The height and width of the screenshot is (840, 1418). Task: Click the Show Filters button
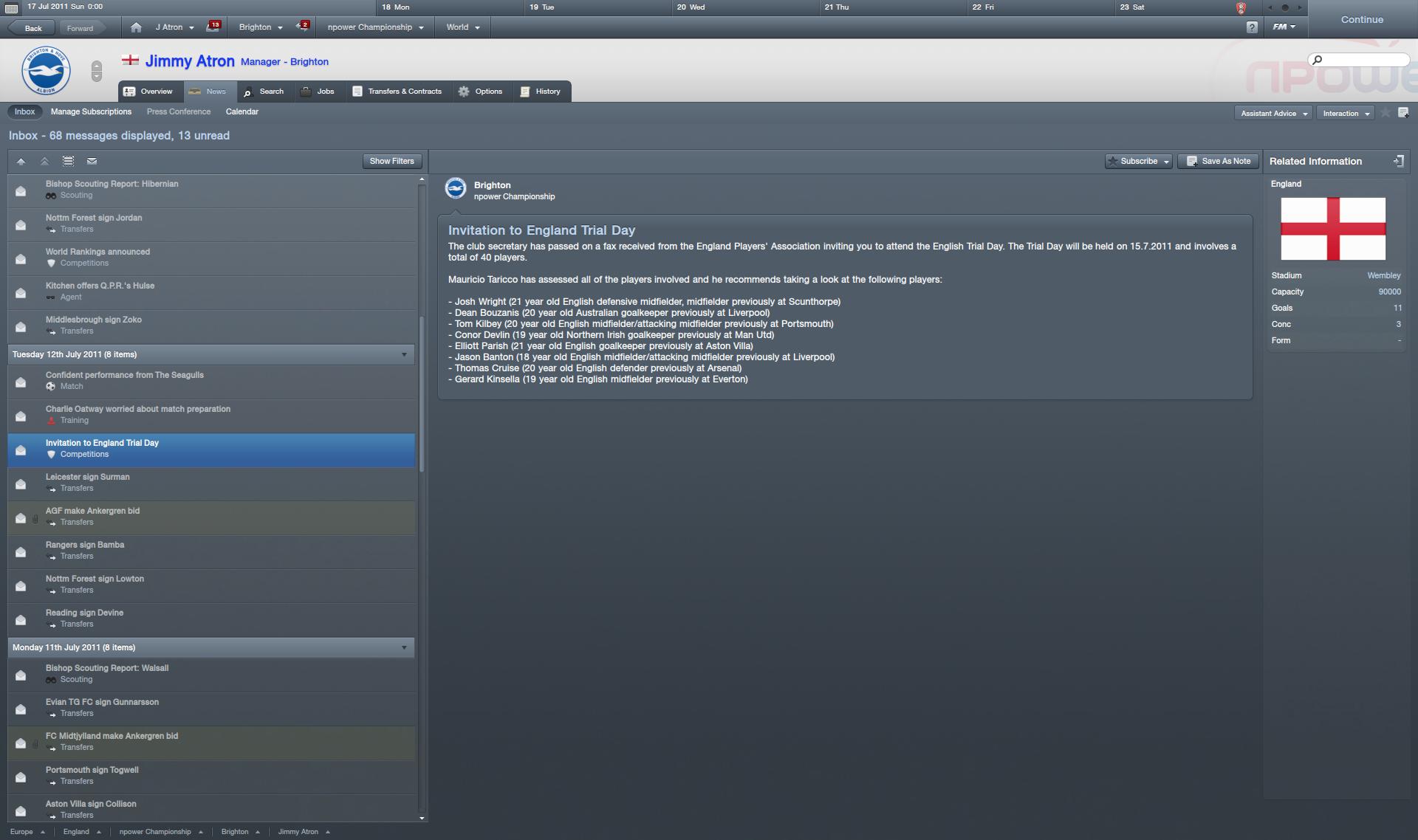click(391, 161)
